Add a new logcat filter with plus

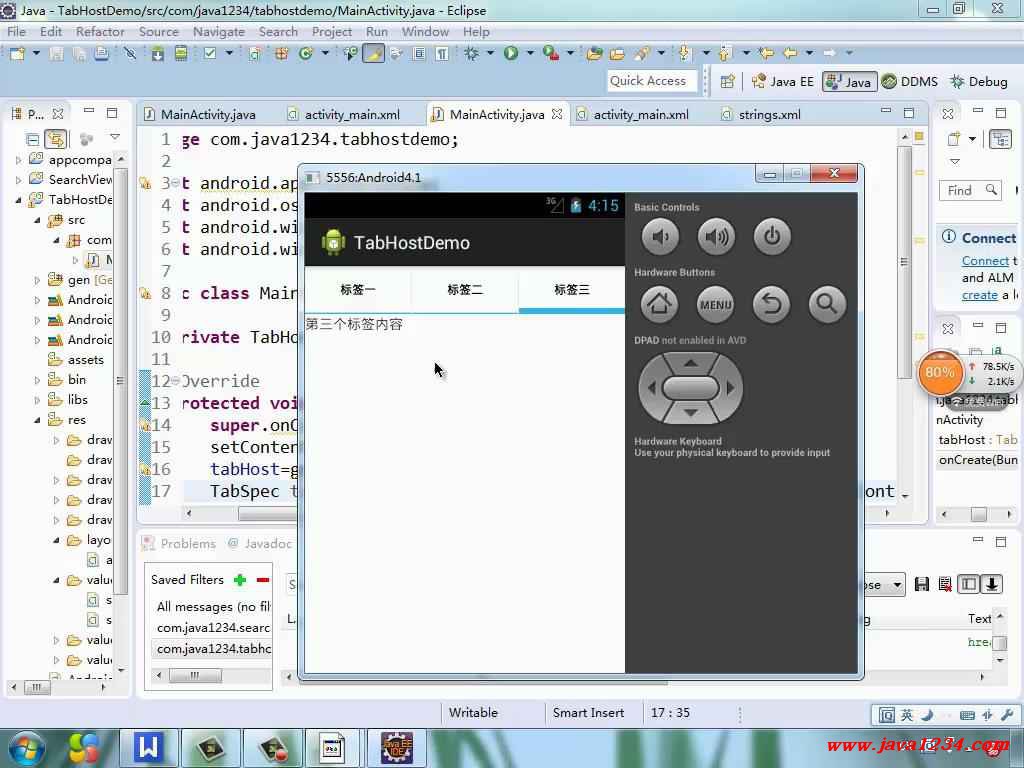pos(240,580)
